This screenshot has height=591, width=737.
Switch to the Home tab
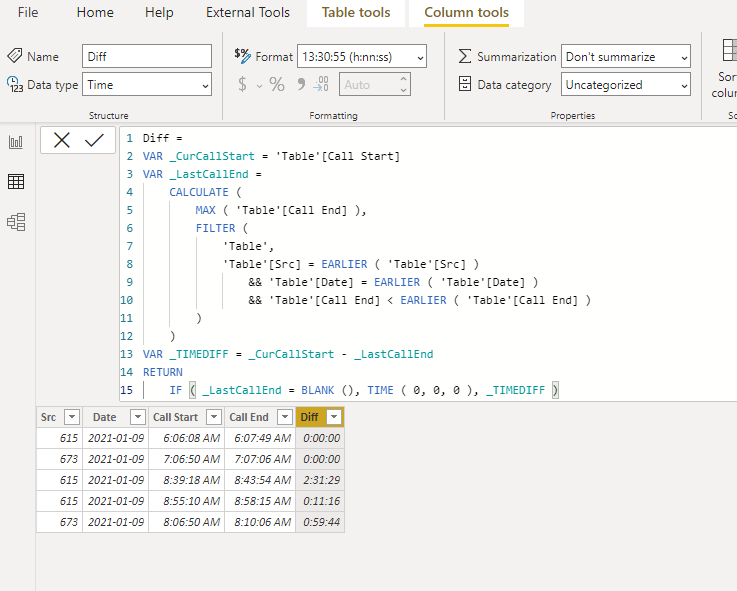click(95, 12)
